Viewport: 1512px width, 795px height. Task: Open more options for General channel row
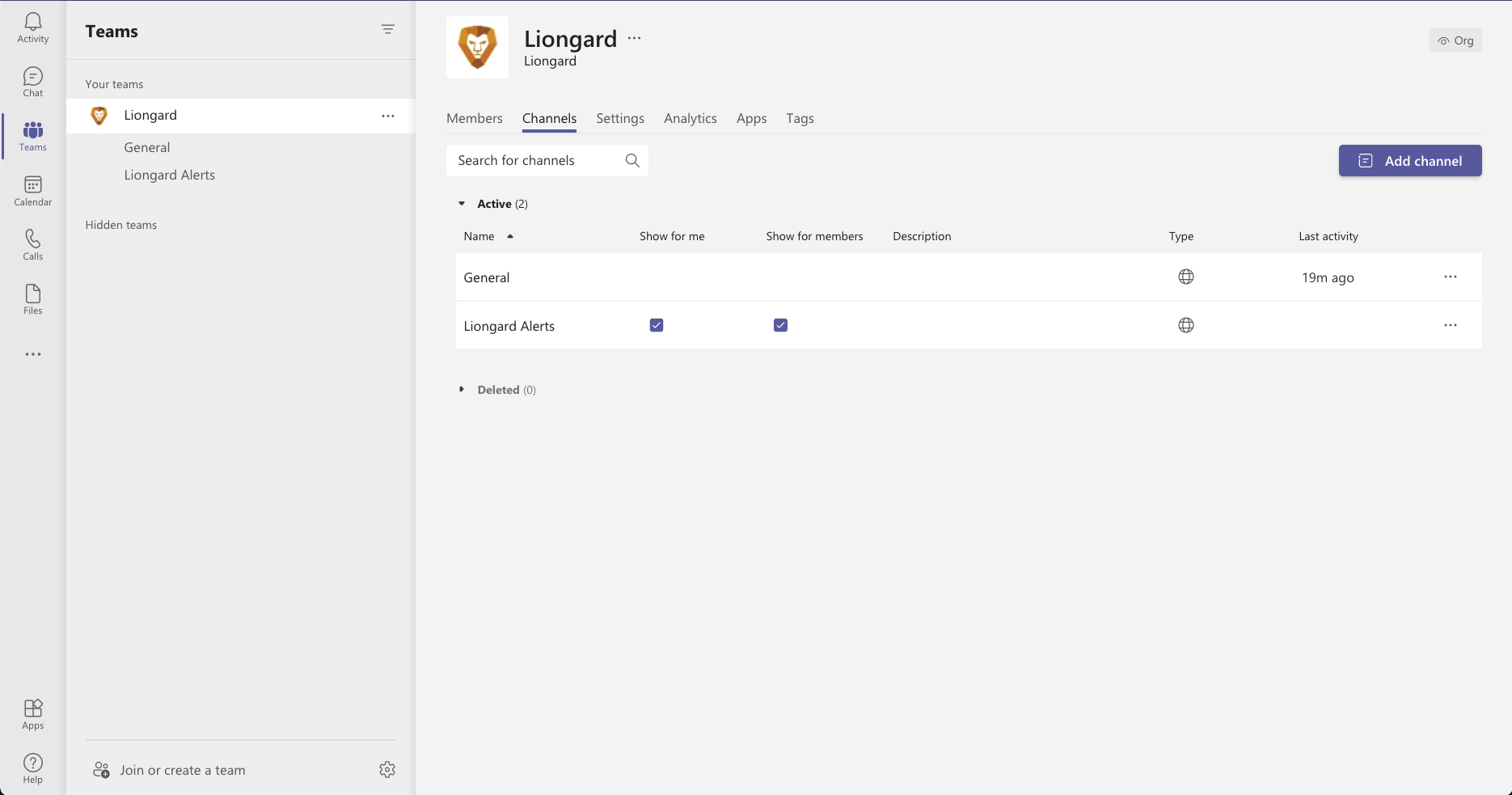coord(1451,277)
